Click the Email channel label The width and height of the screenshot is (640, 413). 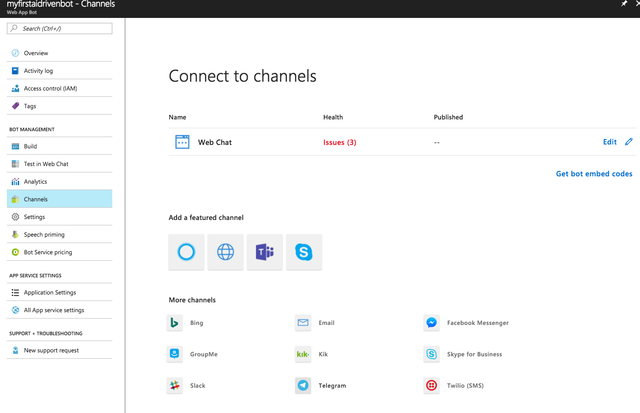click(x=327, y=323)
